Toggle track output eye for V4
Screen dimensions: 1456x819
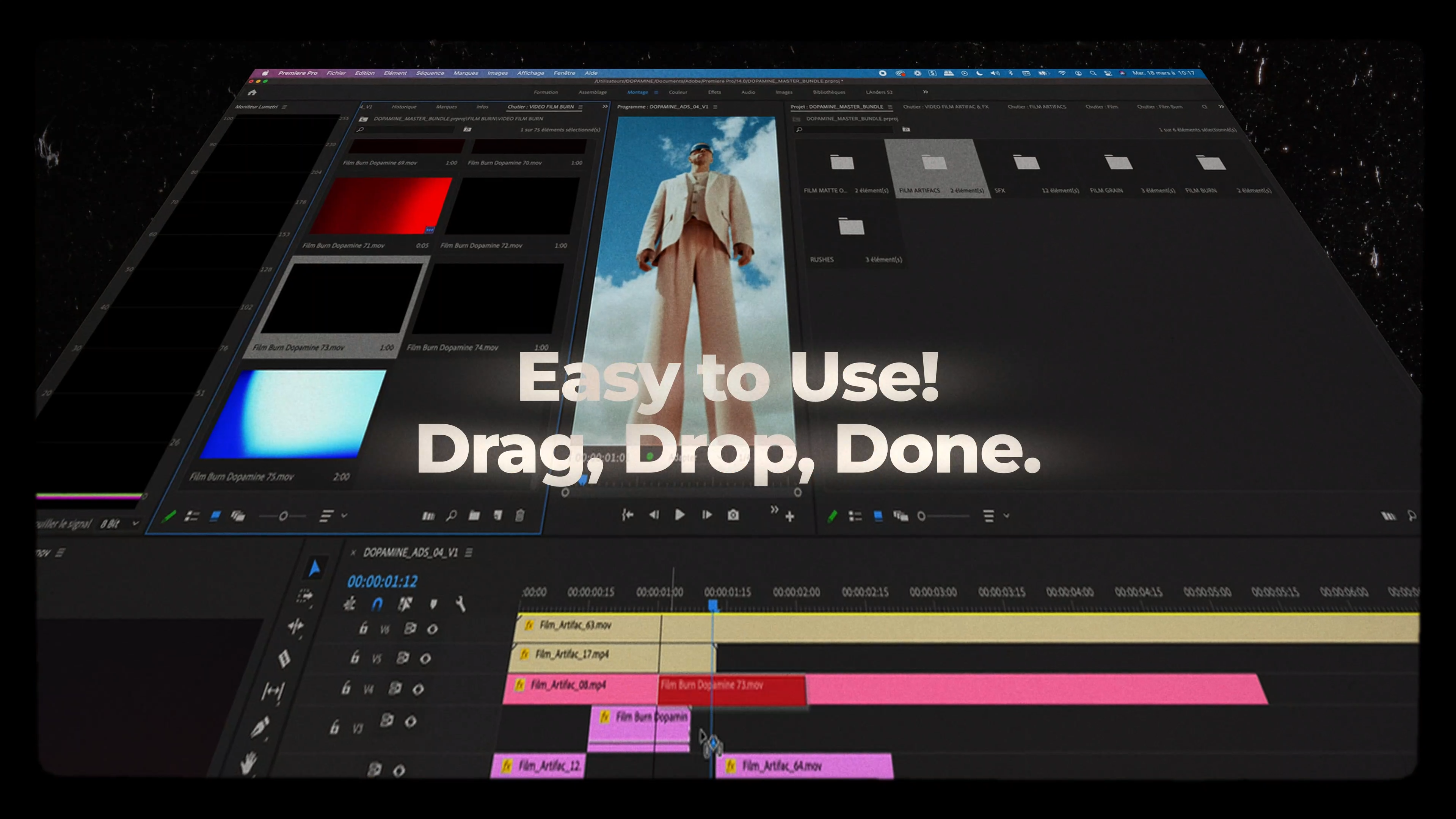coord(418,689)
